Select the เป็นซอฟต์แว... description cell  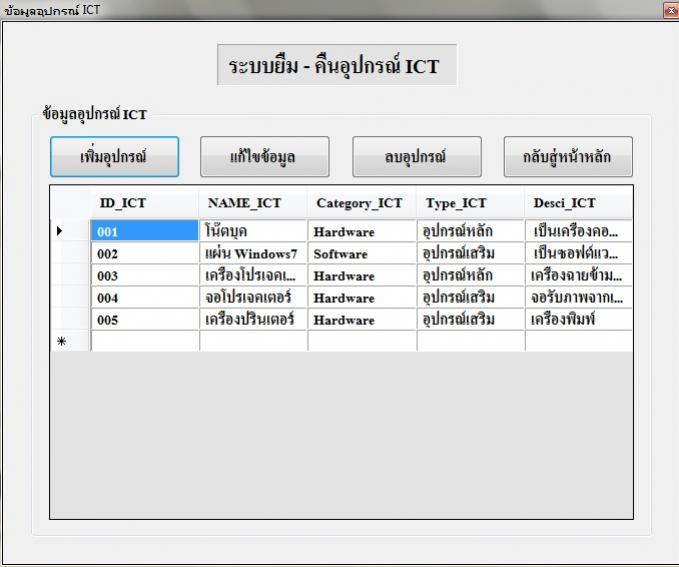click(579, 253)
